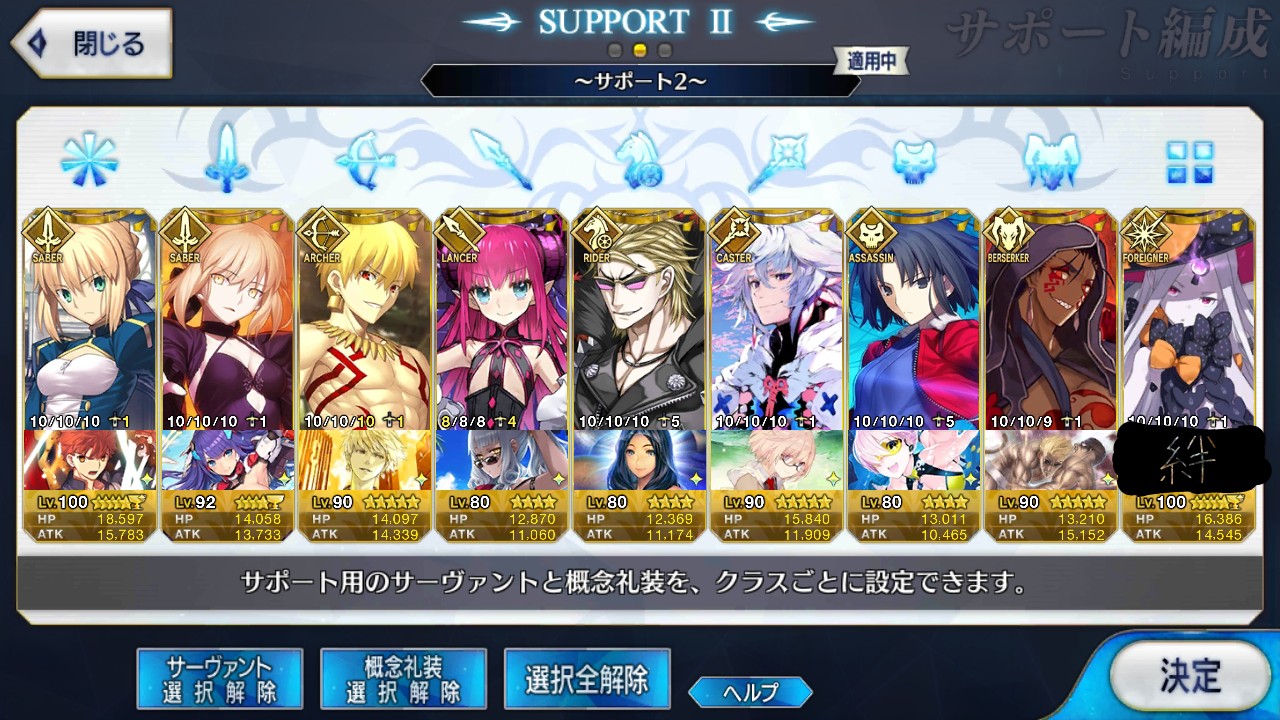Select the Extra class grid icon
Viewport: 1280px width, 720px height.
[1190, 162]
